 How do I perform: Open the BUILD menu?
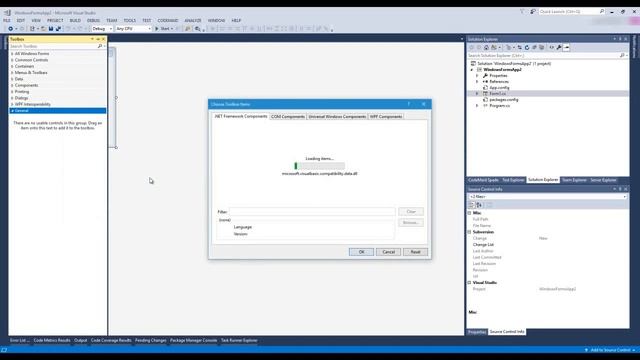[75, 20]
